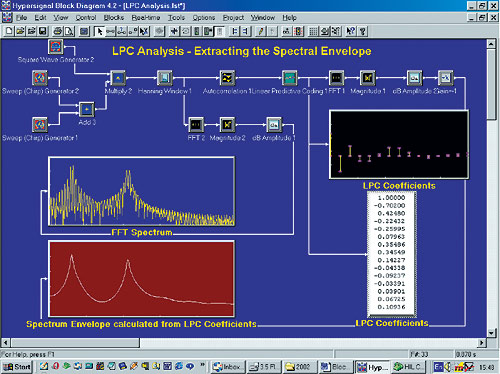The height and width of the screenshot is (374, 500).
Task: Select the Autocorrelation 1 block
Action: 227,78
